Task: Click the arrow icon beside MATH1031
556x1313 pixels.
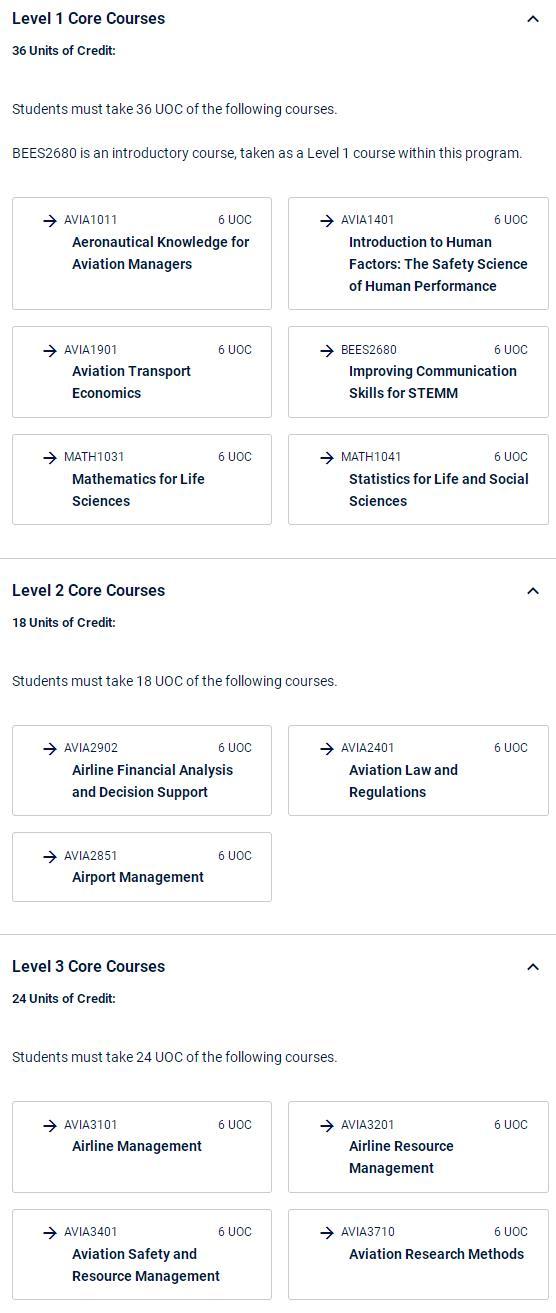Action: (50, 458)
